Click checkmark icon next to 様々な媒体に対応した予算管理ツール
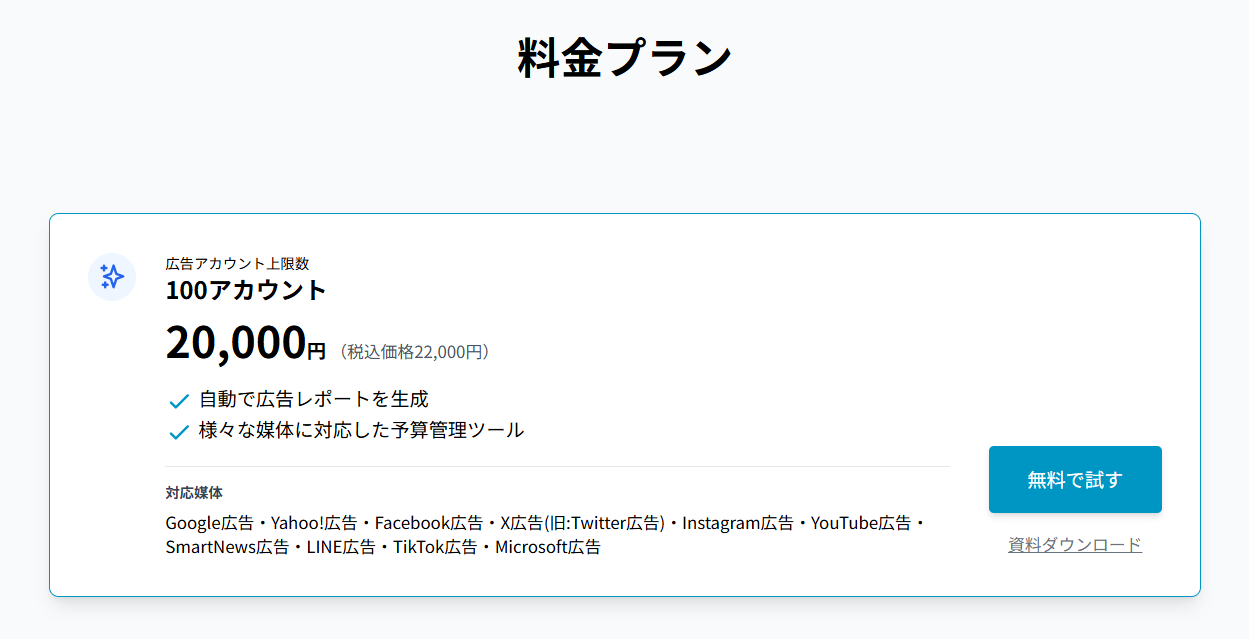Screen dimensions: 1249x639 click(x=179, y=432)
